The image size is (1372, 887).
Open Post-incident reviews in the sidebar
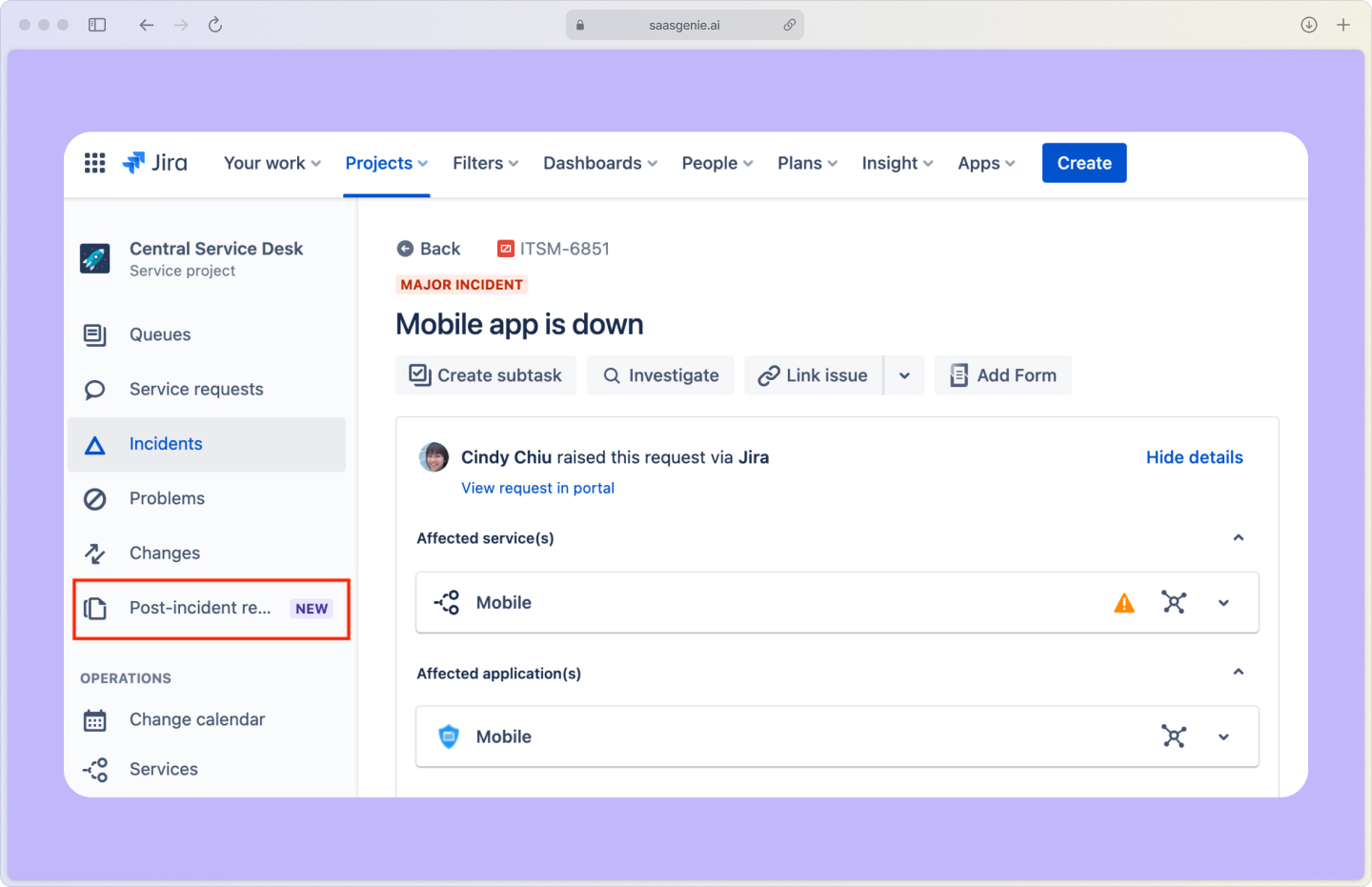[x=212, y=609]
